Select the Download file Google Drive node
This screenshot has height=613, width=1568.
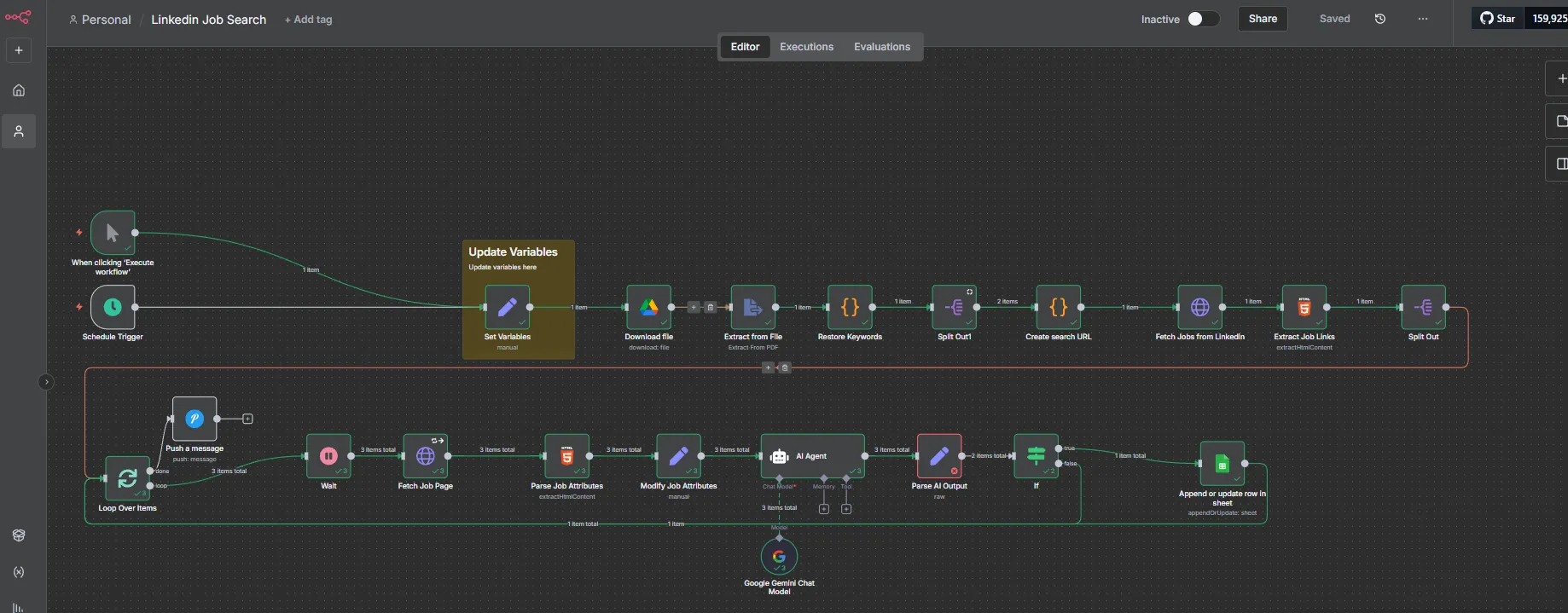point(648,307)
